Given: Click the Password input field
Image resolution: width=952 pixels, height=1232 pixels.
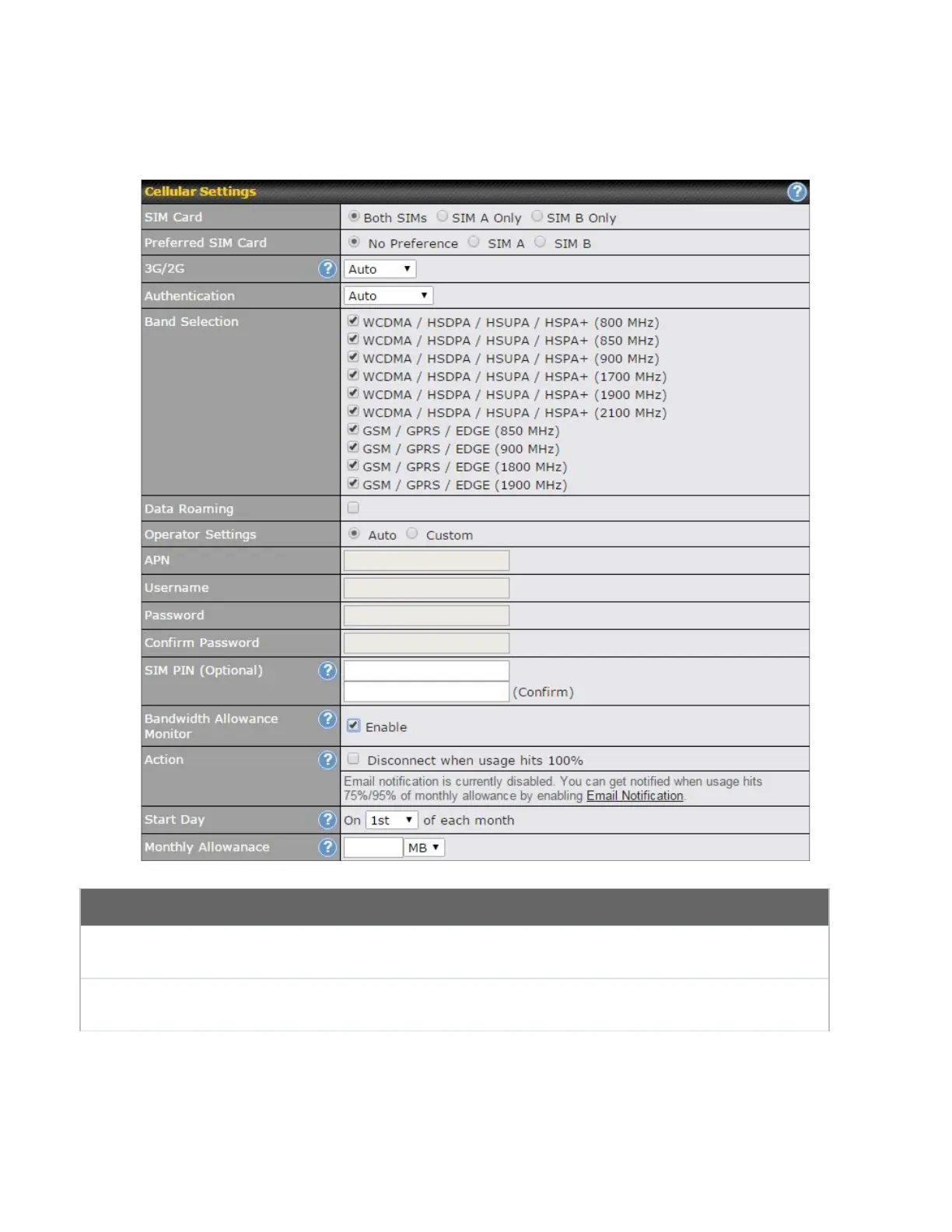Looking at the screenshot, I should coord(426,616).
